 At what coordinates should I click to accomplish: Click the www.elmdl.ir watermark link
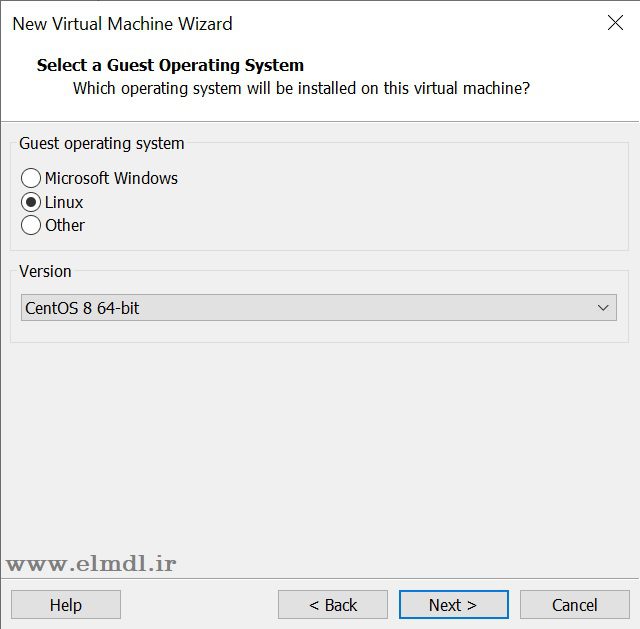click(91, 564)
